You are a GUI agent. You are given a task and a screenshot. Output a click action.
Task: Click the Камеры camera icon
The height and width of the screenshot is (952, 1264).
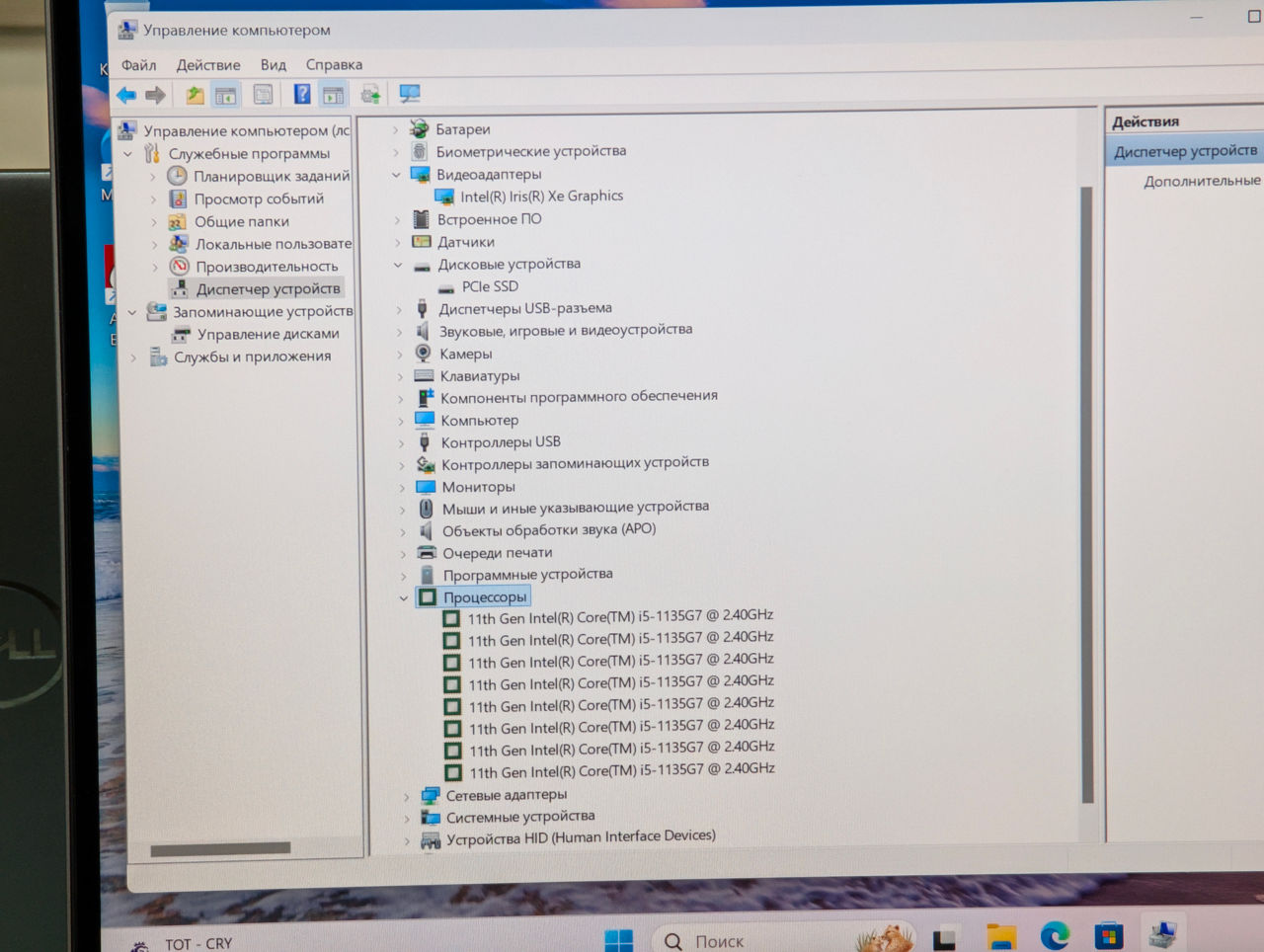[423, 353]
